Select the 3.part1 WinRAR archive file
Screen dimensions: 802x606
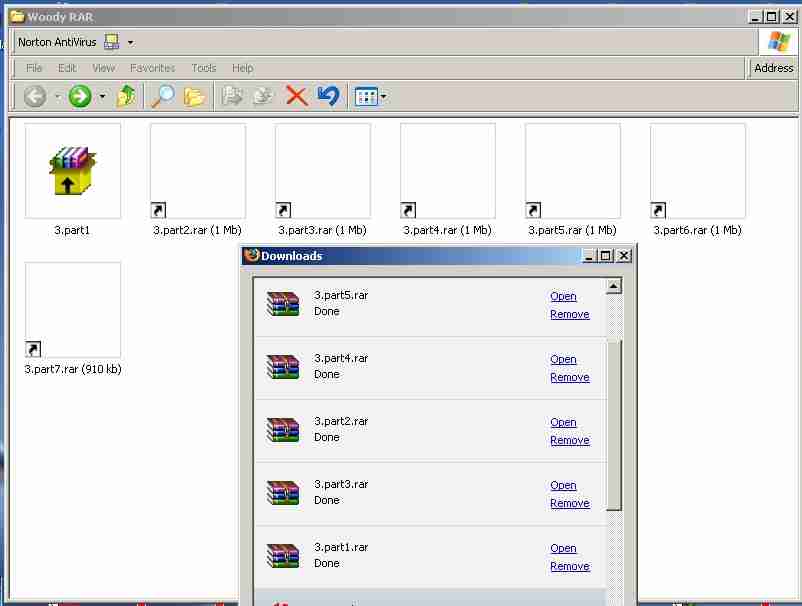tap(72, 171)
